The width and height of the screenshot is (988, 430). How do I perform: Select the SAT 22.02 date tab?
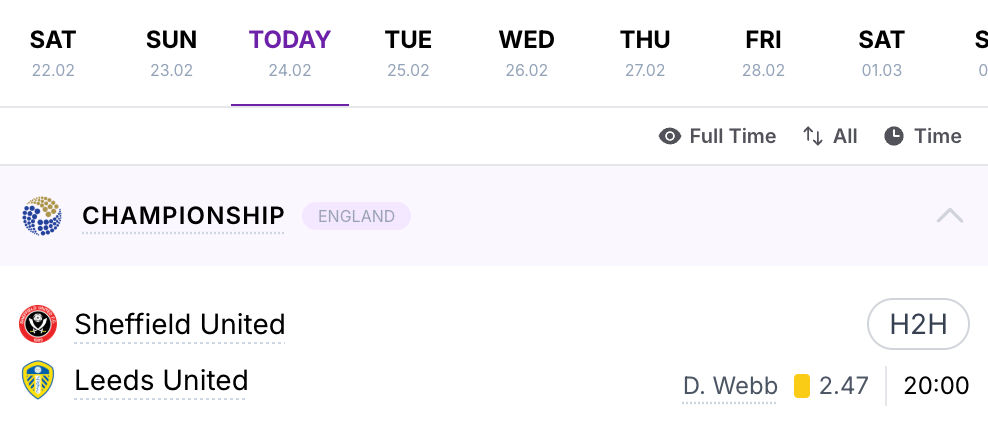pyautogui.click(x=53, y=53)
